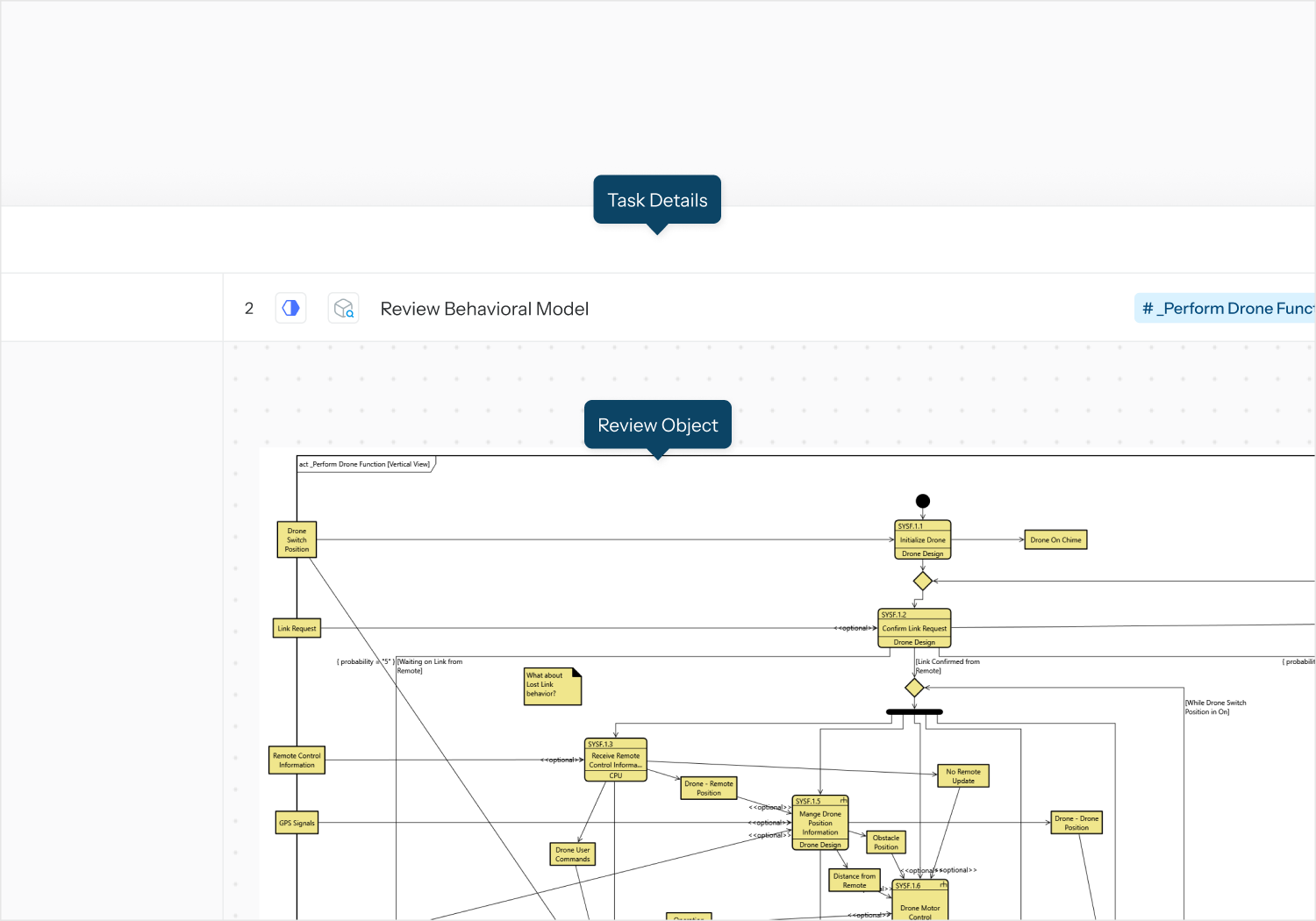
Task: Click the Drone On Chime output node
Action: coord(1055,540)
